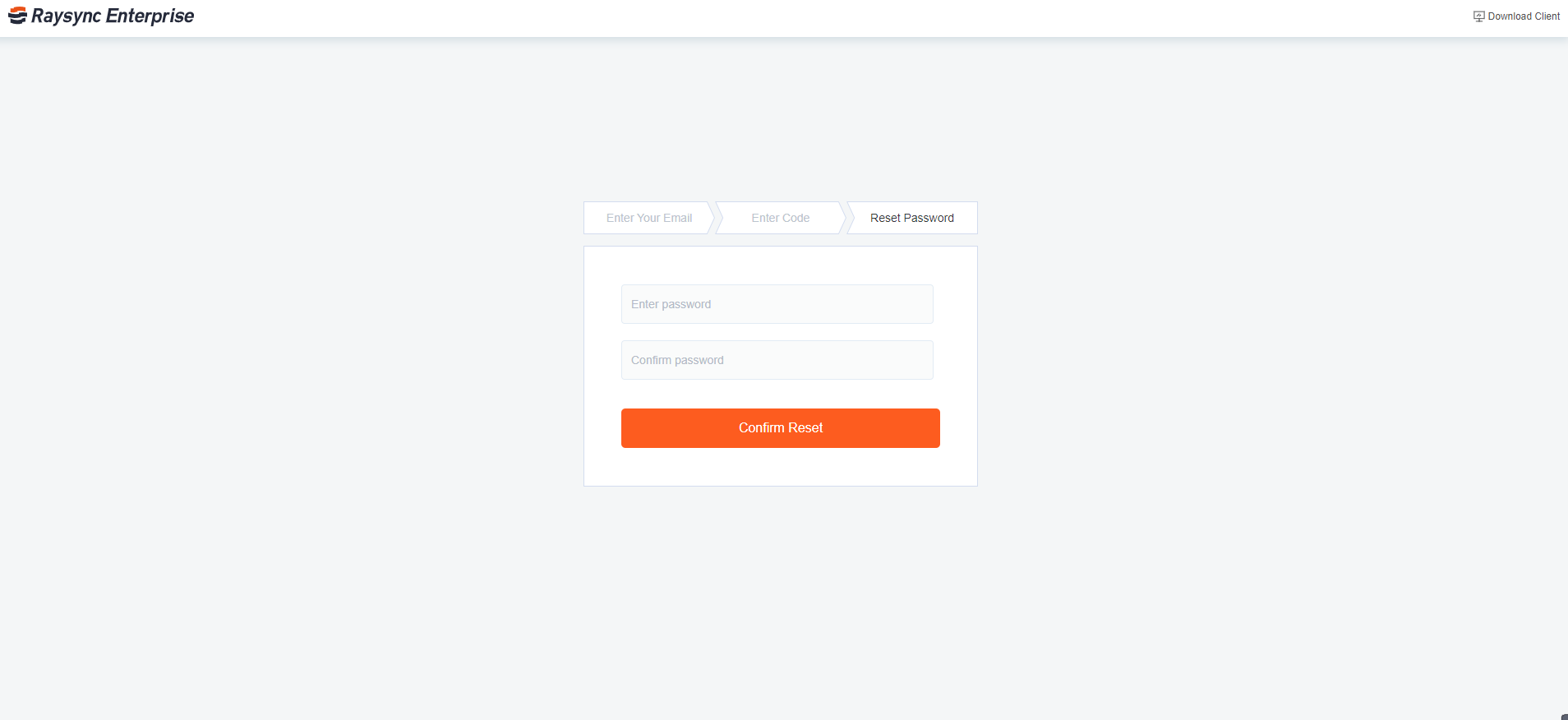Click the Raysync Enterprise title text
Image resolution: width=1568 pixels, height=720 pixels.
coord(113,16)
